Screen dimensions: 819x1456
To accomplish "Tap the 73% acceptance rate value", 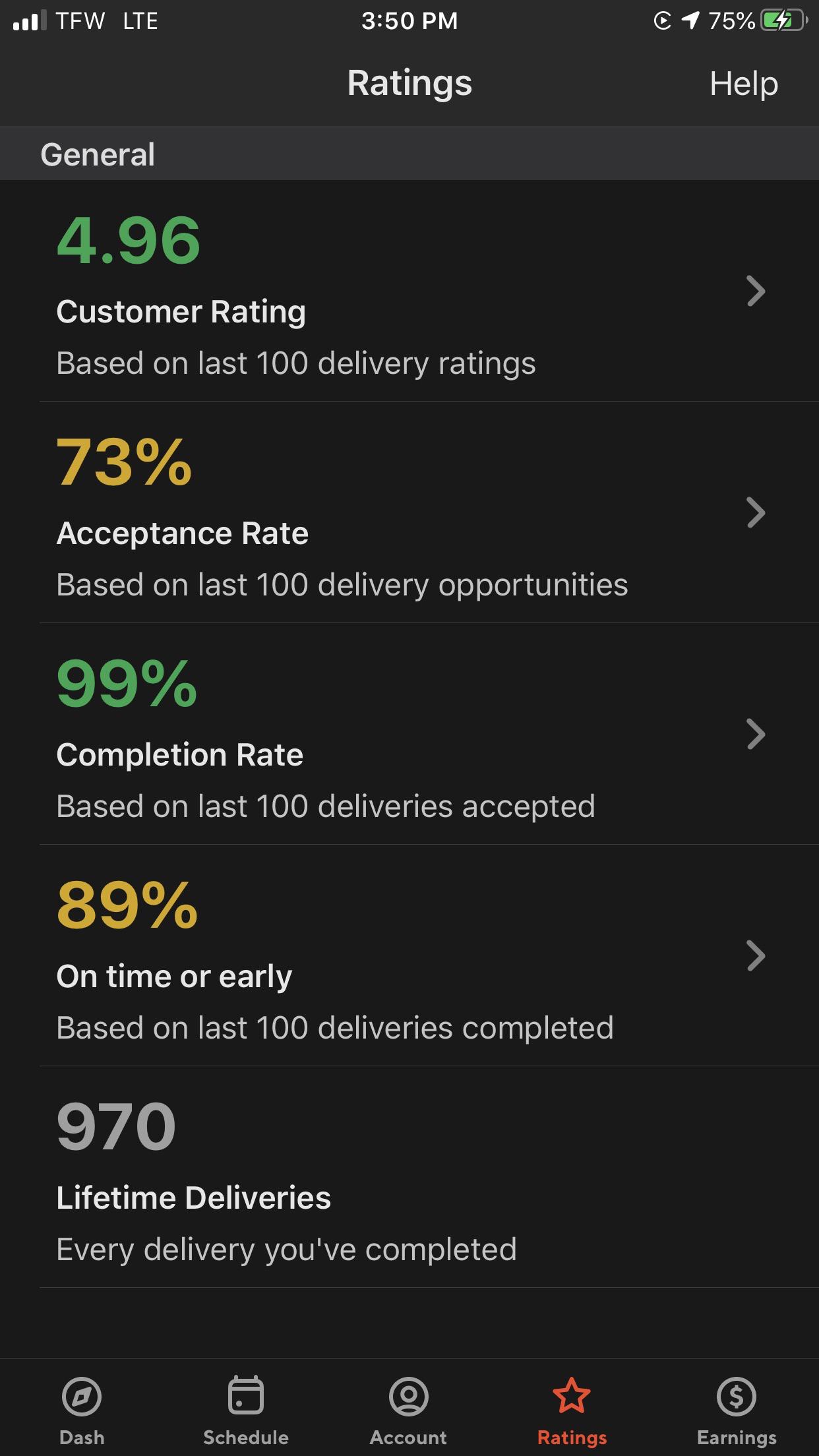I will click(x=124, y=462).
